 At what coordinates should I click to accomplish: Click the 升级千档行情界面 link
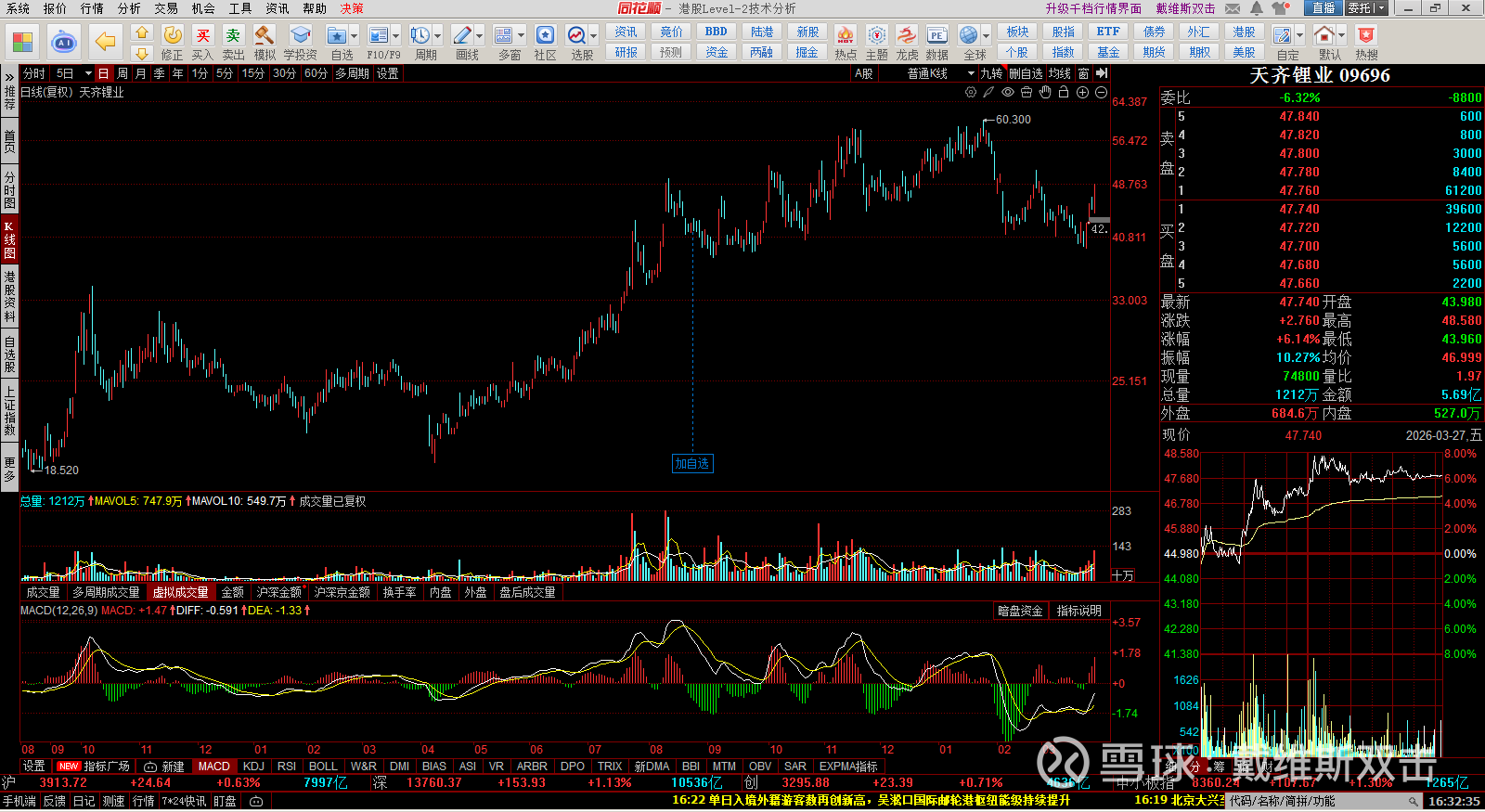[x=1093, y=8]
